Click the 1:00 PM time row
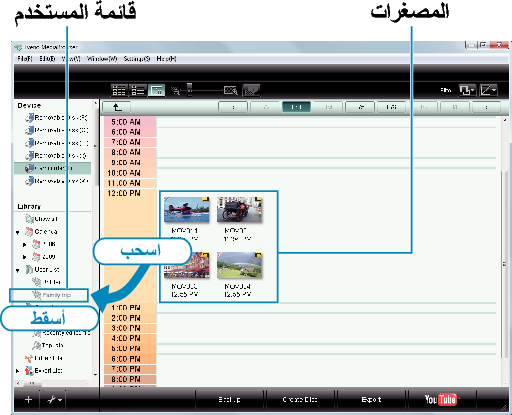512x415 pixels. tap(130, 308)
